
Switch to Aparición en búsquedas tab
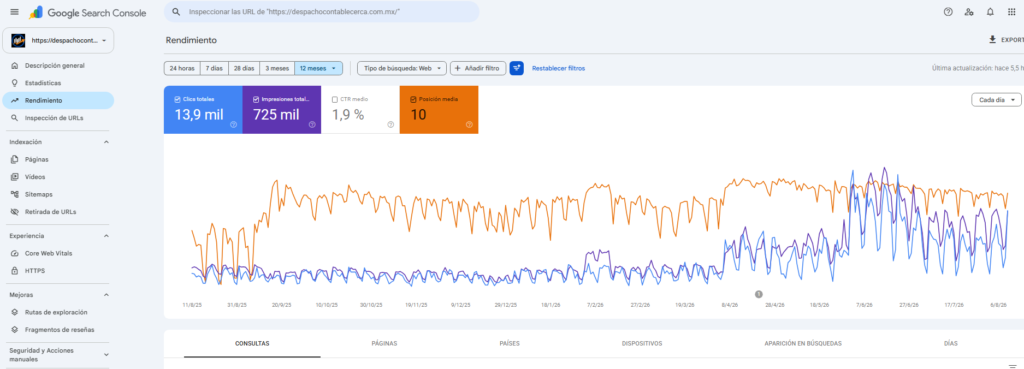[x=803, y=344]
